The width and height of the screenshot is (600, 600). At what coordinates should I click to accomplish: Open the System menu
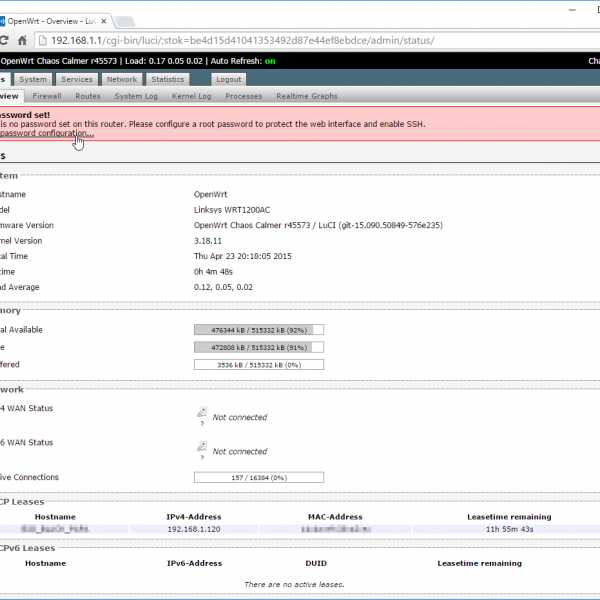tap(33, 79)
